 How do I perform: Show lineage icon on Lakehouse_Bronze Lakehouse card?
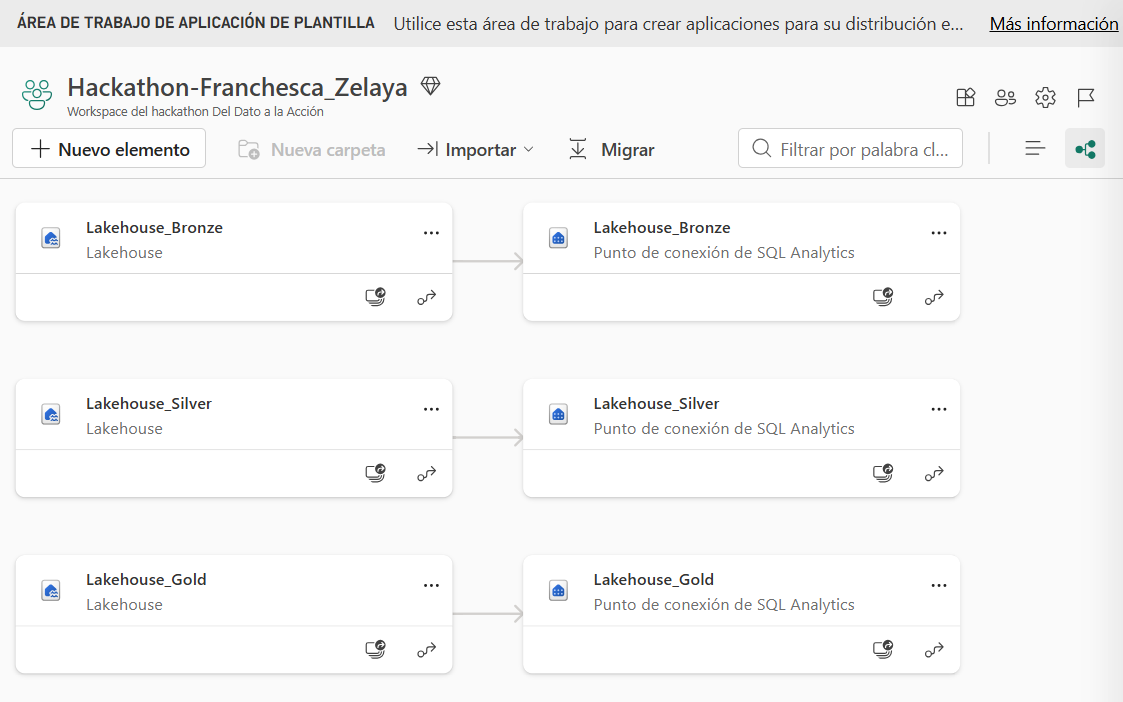(427, 297)
